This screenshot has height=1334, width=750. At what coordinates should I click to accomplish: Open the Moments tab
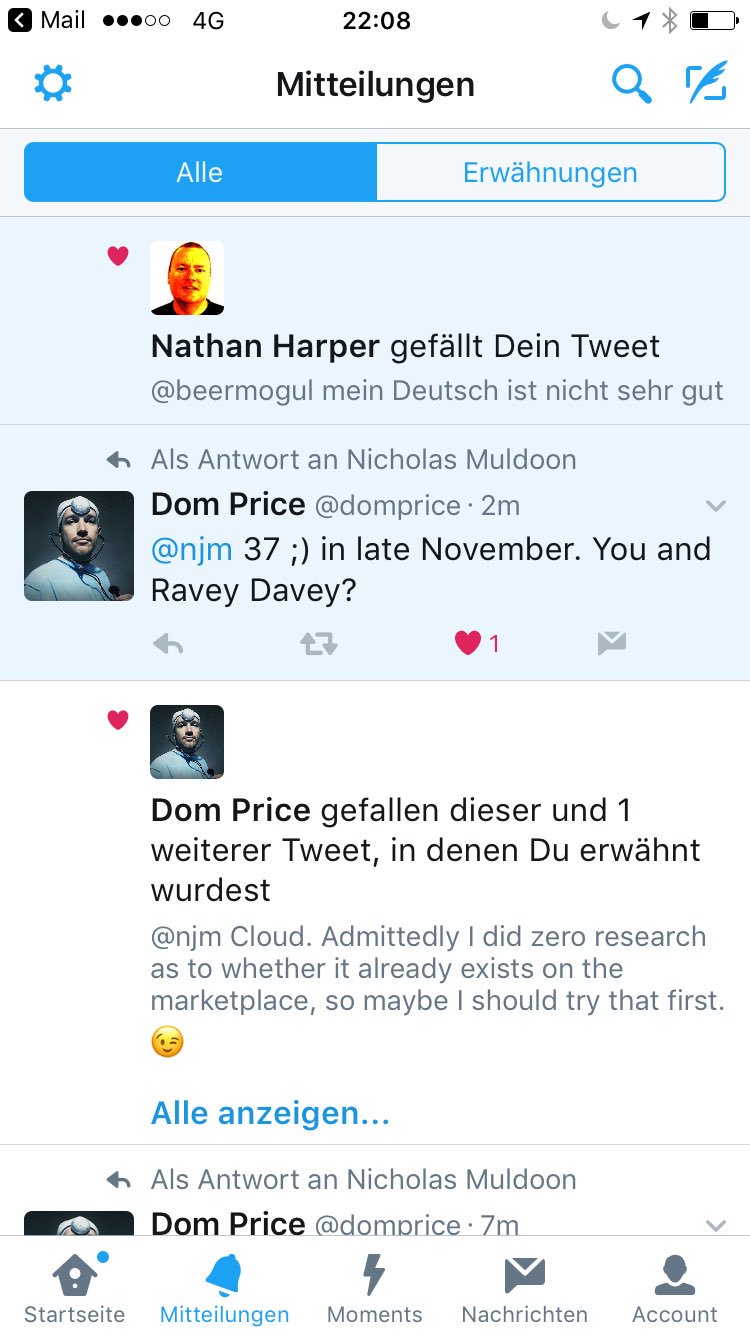point(374,1285)
